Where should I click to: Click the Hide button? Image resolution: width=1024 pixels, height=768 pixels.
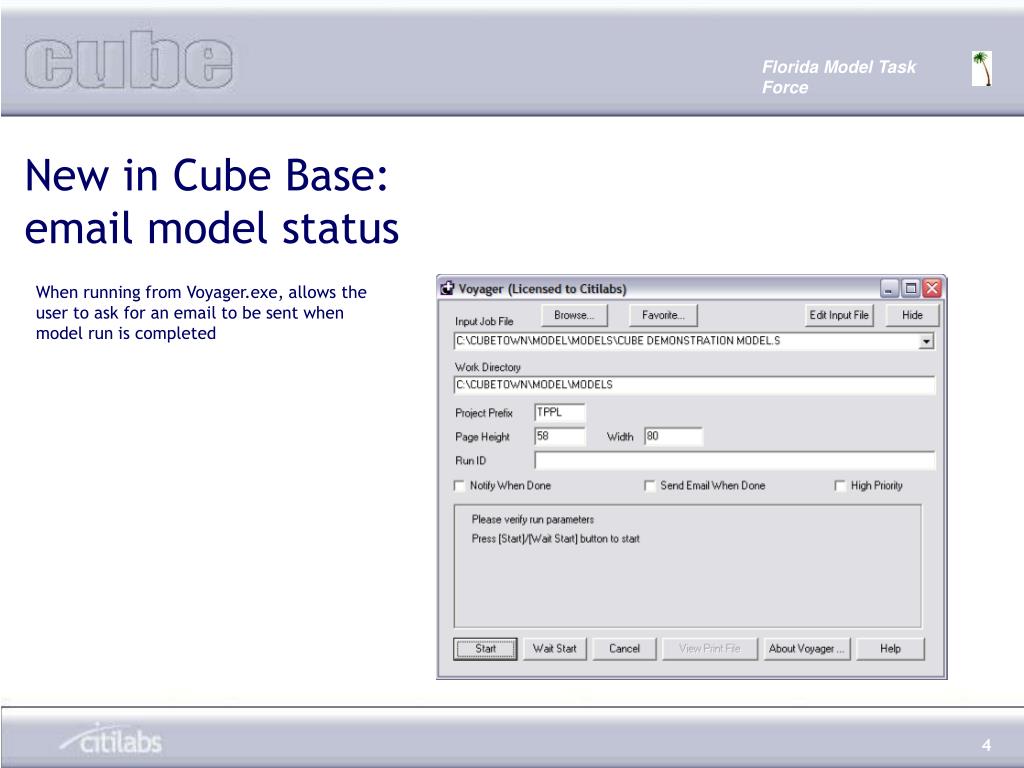[912, 315]
